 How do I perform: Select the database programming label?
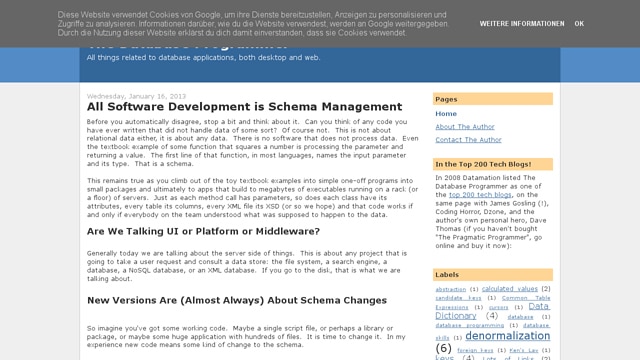(469, 325)
